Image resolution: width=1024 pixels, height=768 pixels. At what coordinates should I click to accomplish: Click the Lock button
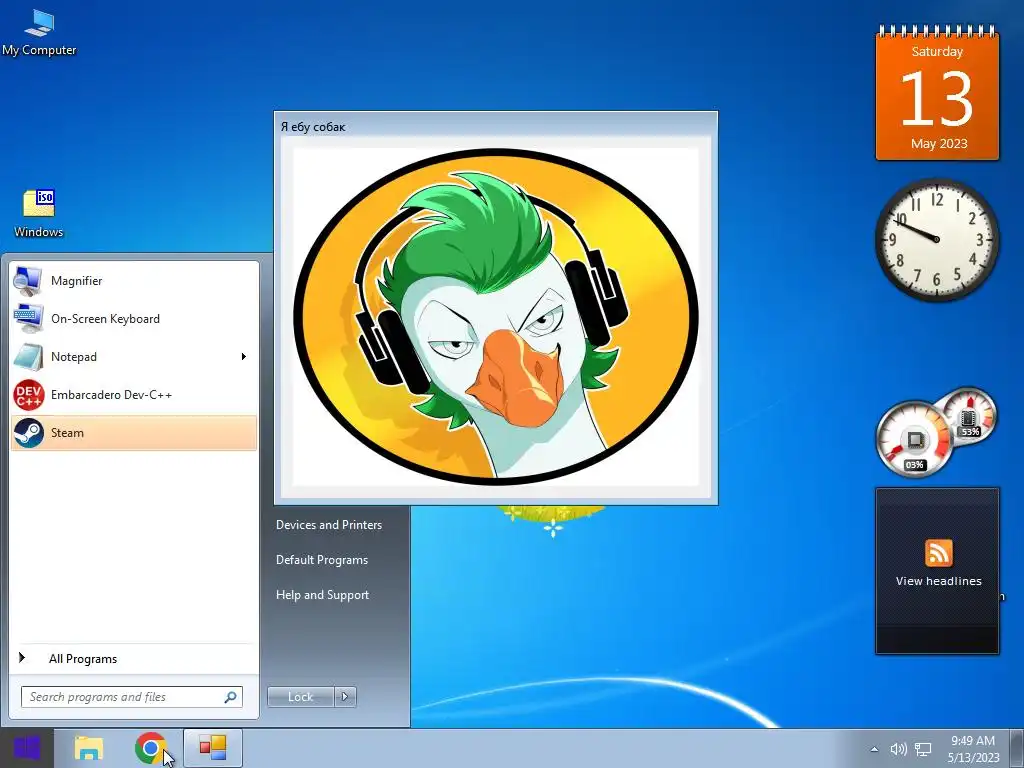pyautogui.click(x=300, y=697)
